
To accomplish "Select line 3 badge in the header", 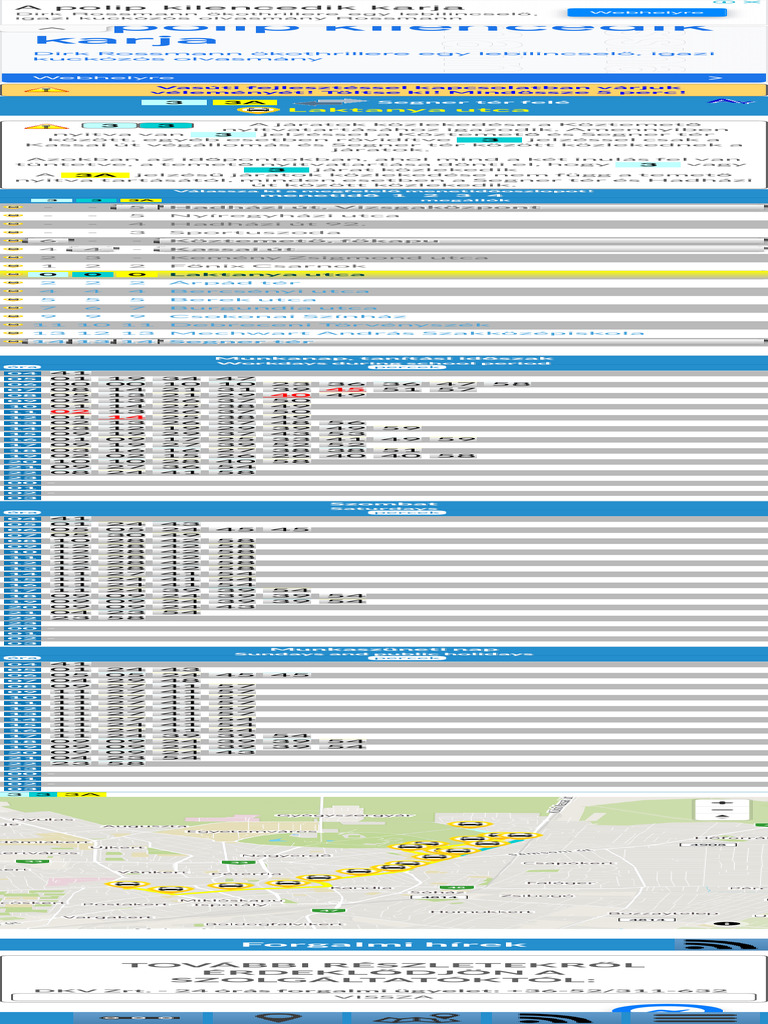I will pos(174,102).
